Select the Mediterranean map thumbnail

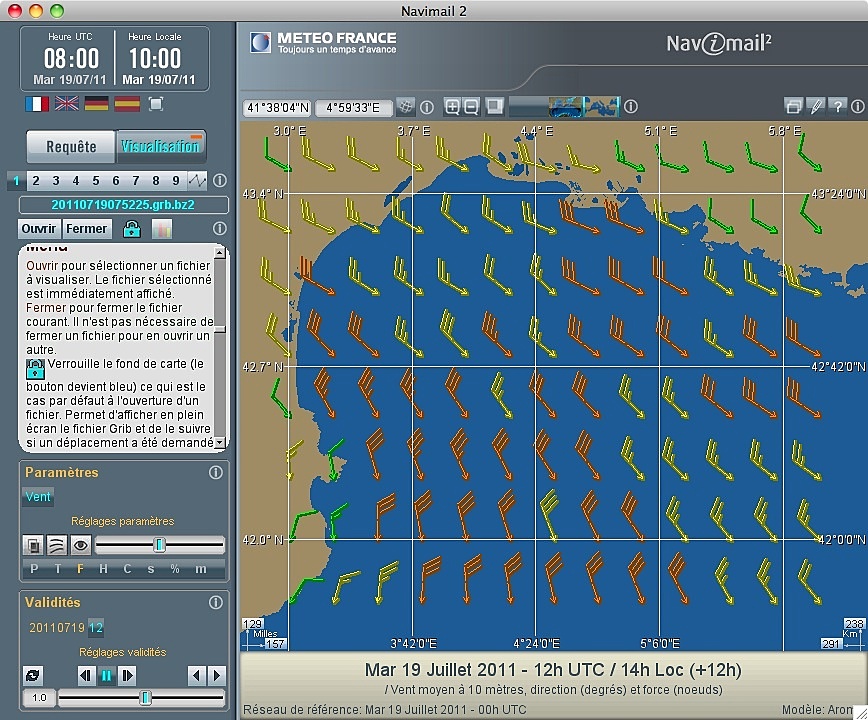coord(602,106)
